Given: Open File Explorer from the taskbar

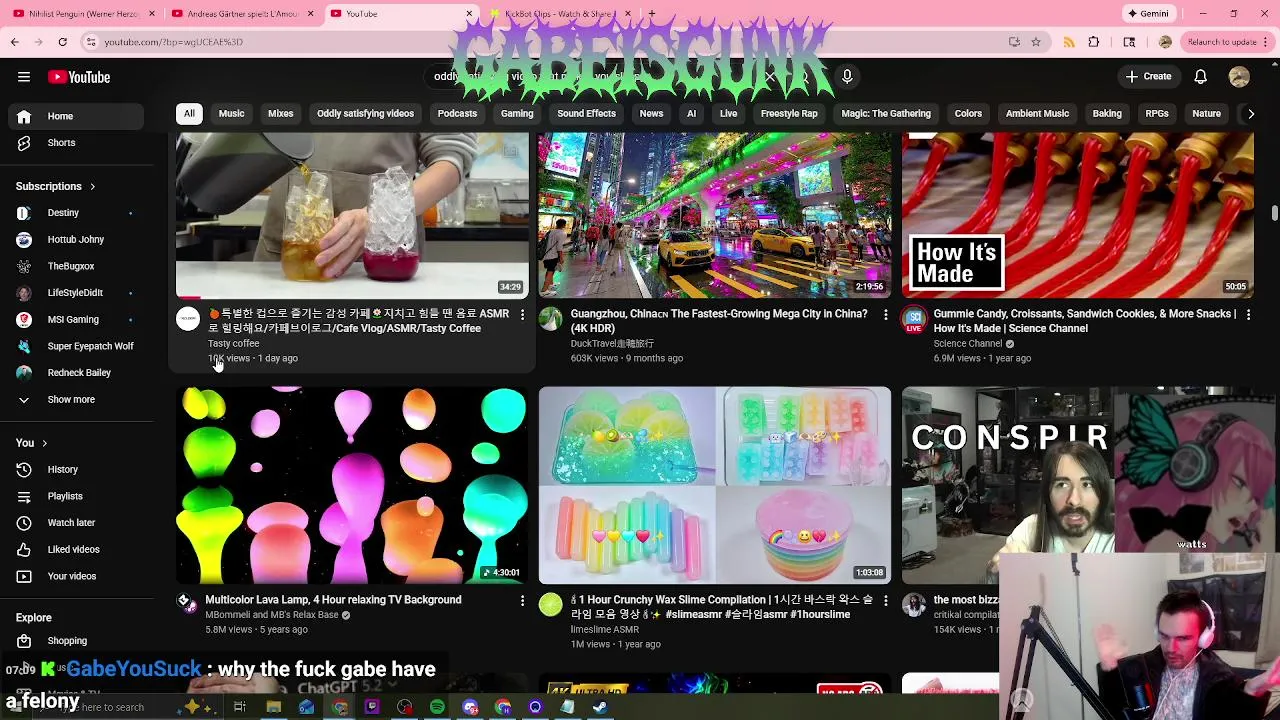Looking at the screenshot, I should 273,707.
